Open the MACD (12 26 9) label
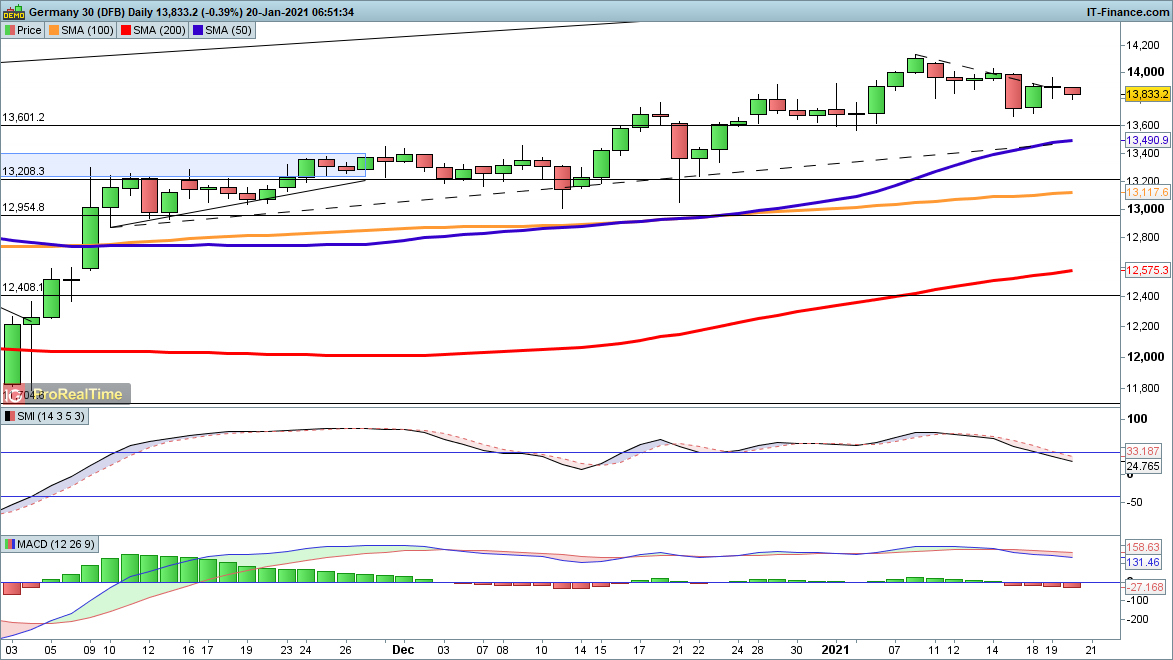 coord(56,544)
